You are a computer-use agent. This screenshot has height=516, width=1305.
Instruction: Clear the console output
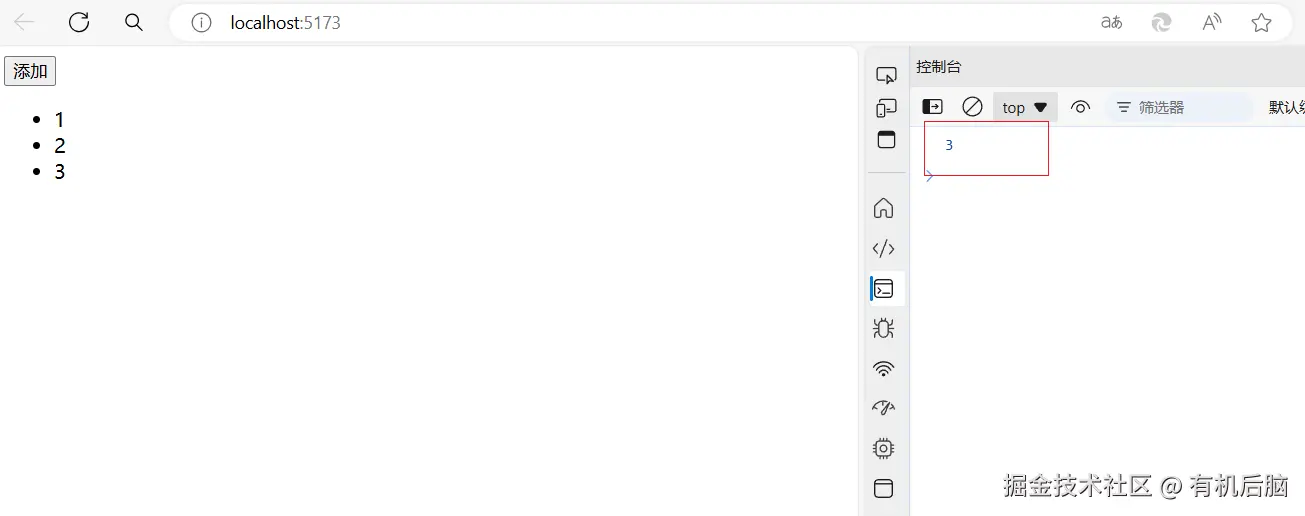972,107
